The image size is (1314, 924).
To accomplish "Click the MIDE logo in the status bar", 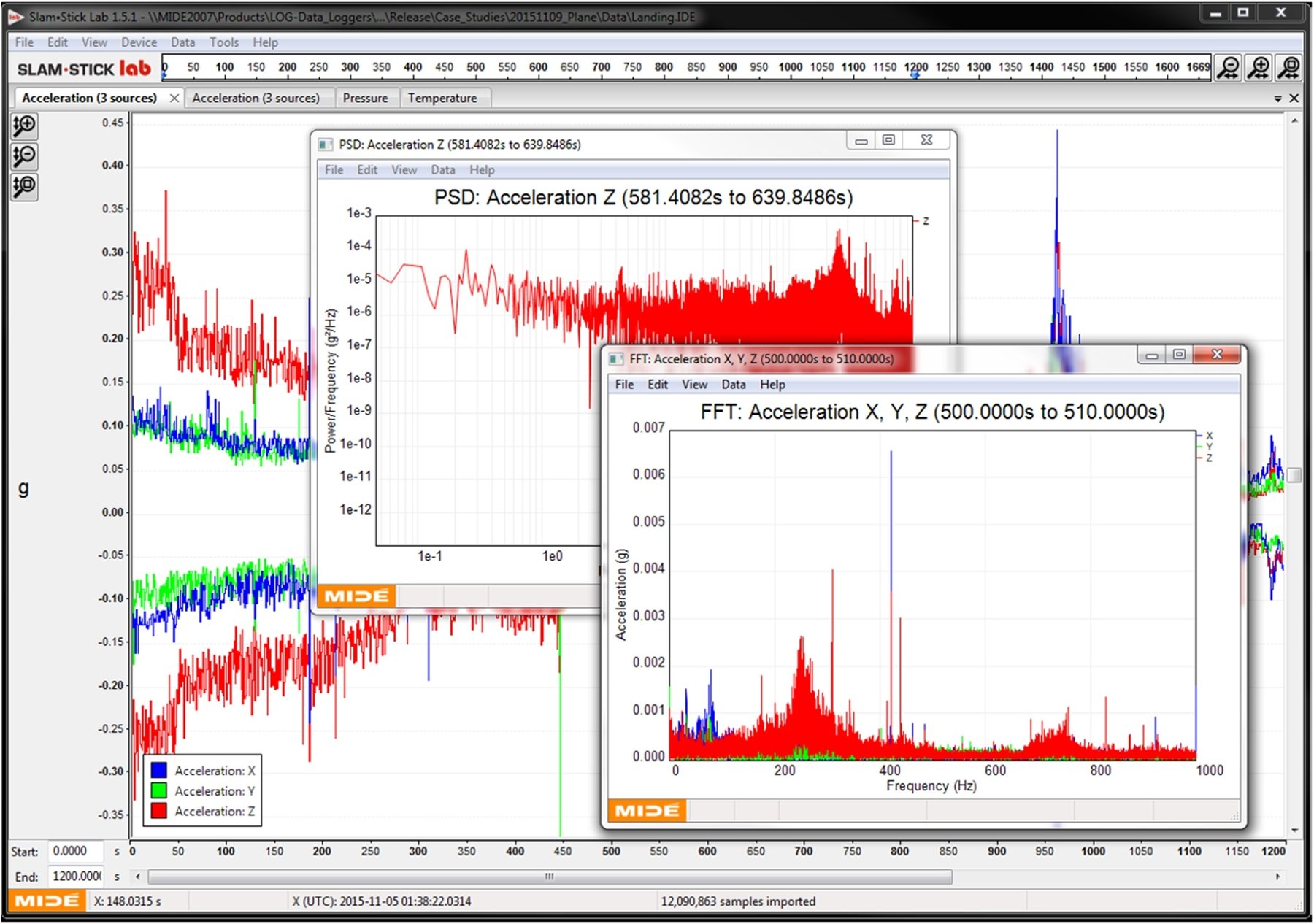I will (46, 901).
